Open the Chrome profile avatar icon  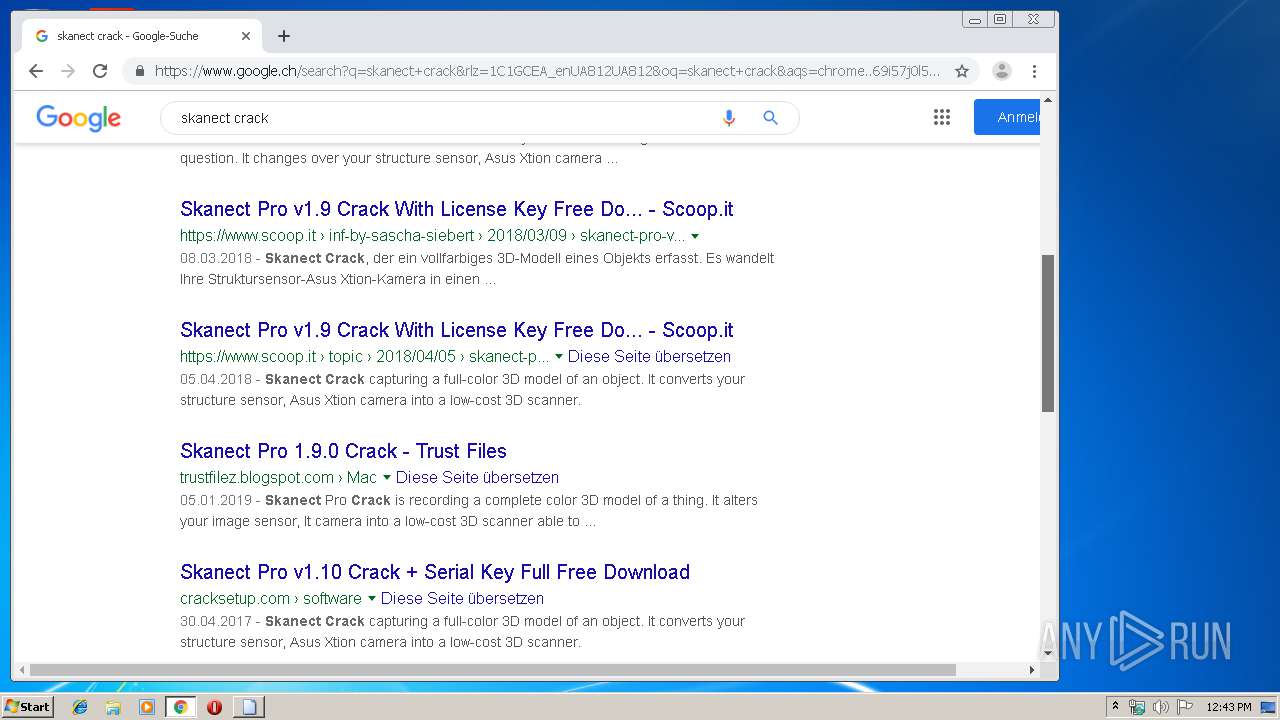coord(1001,71)
